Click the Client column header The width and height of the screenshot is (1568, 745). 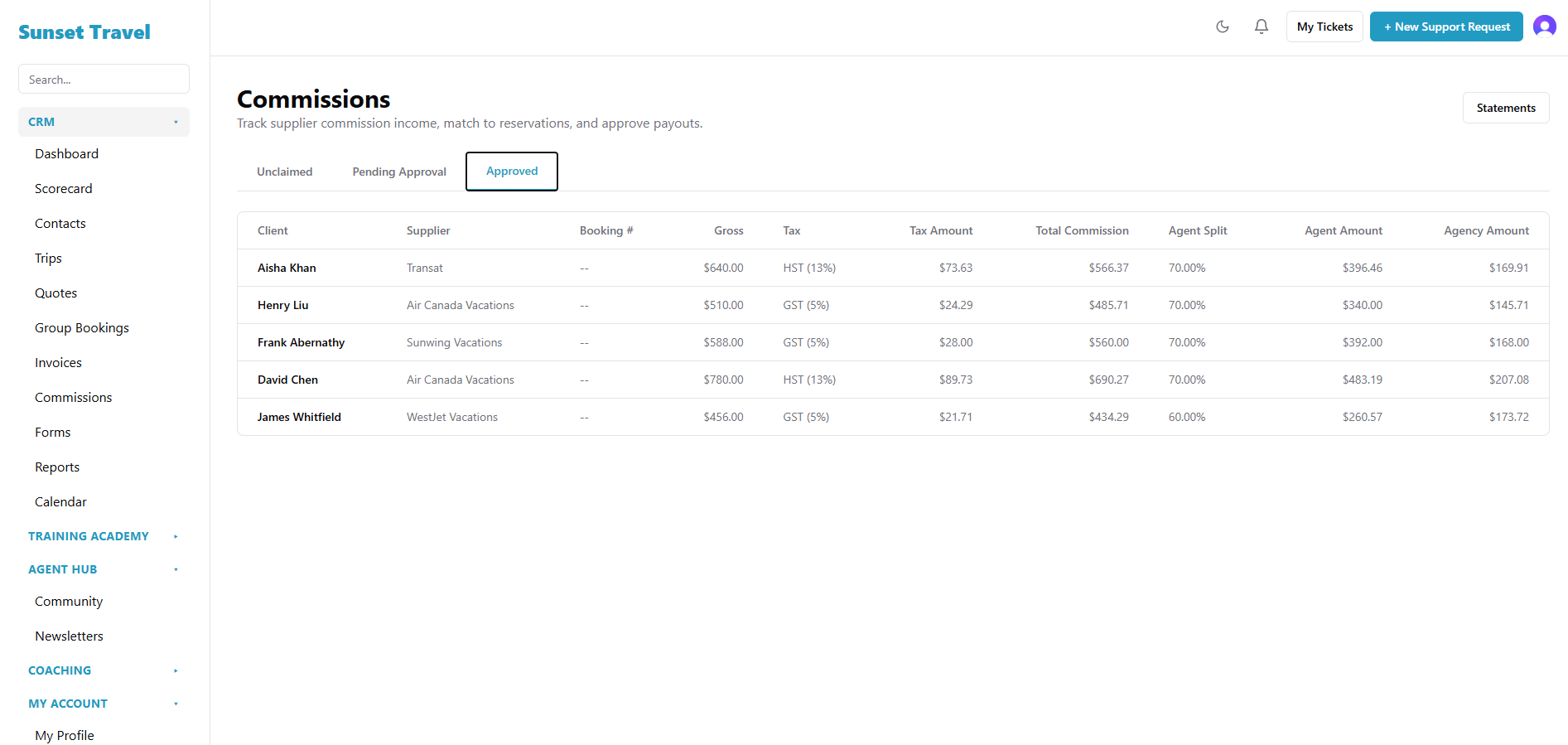tap(273, 230)
